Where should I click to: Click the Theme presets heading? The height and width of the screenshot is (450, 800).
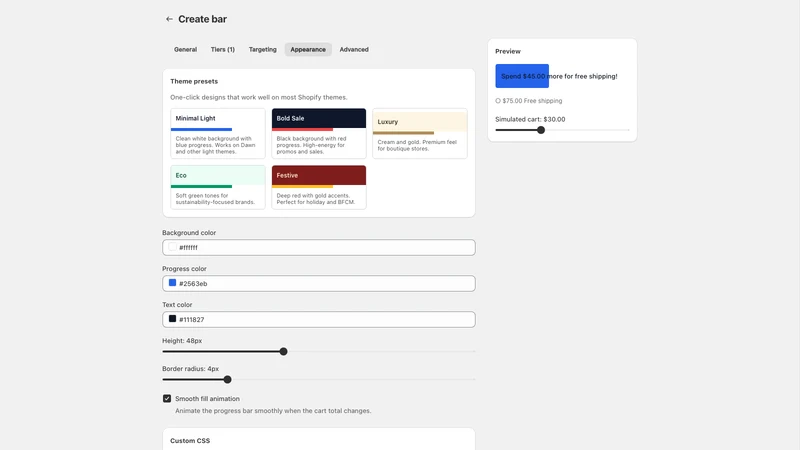click(x=194, y=81)
